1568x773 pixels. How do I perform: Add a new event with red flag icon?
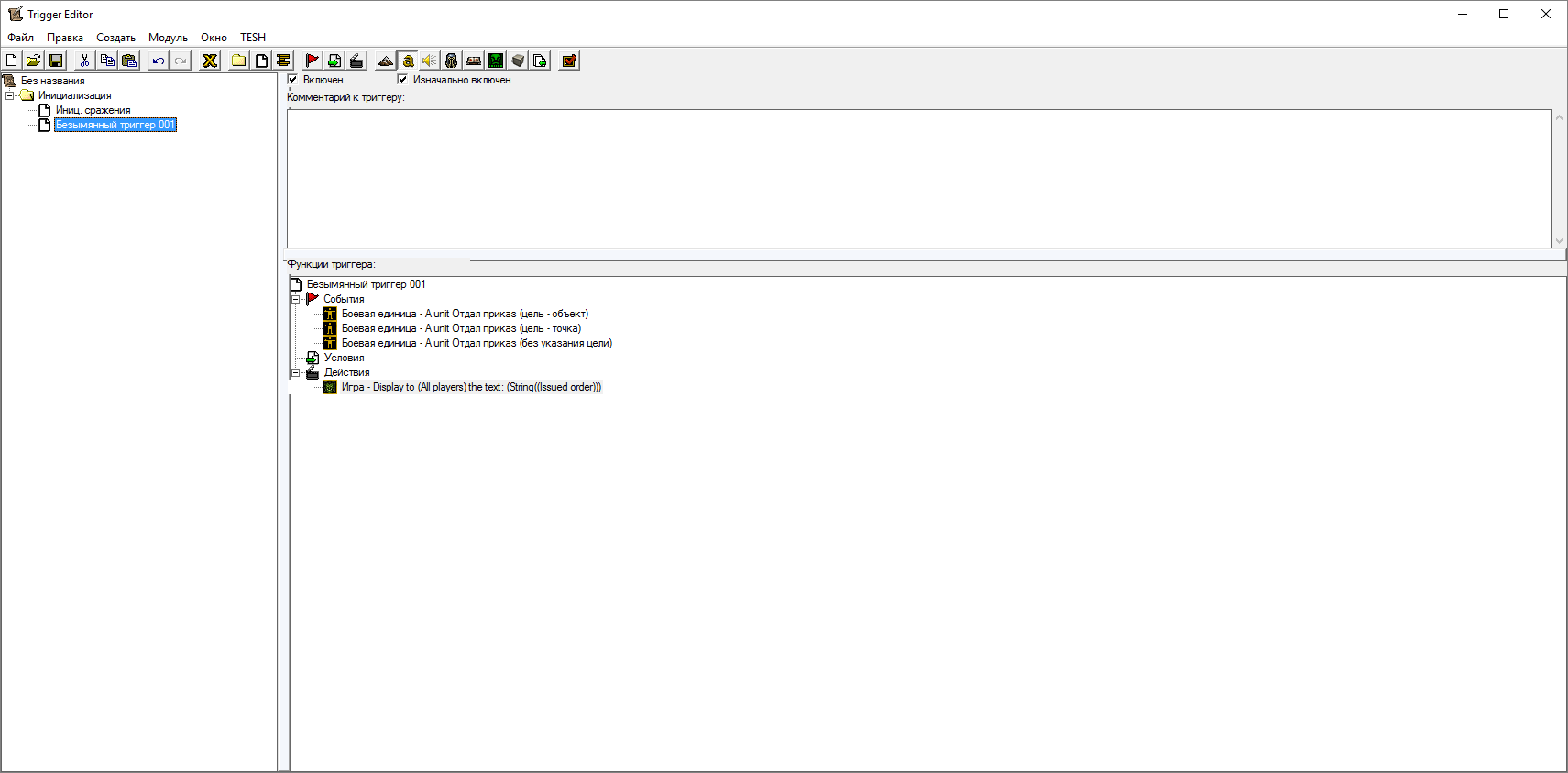(313, 61)
